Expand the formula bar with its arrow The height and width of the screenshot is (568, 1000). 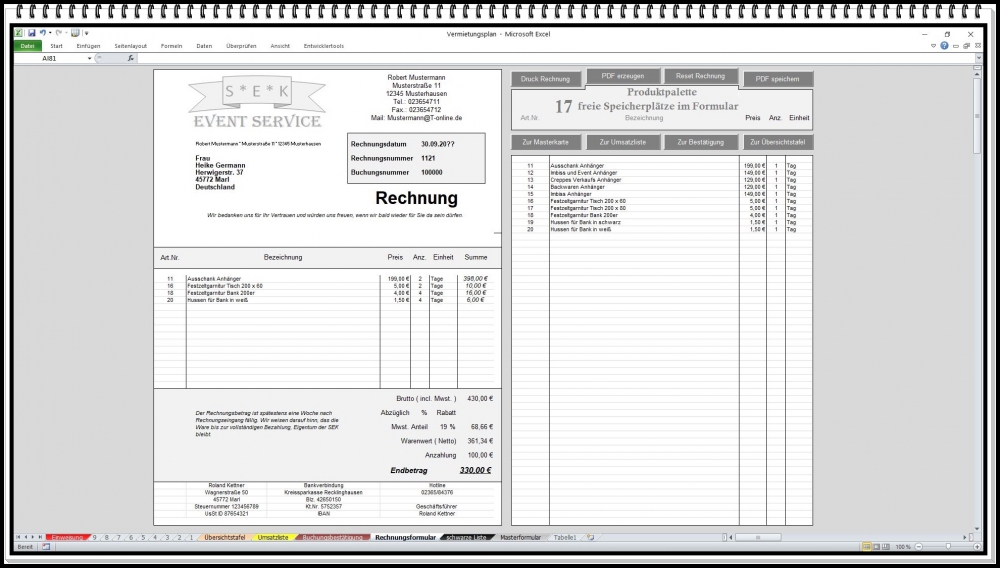click(x=978, y=58)
